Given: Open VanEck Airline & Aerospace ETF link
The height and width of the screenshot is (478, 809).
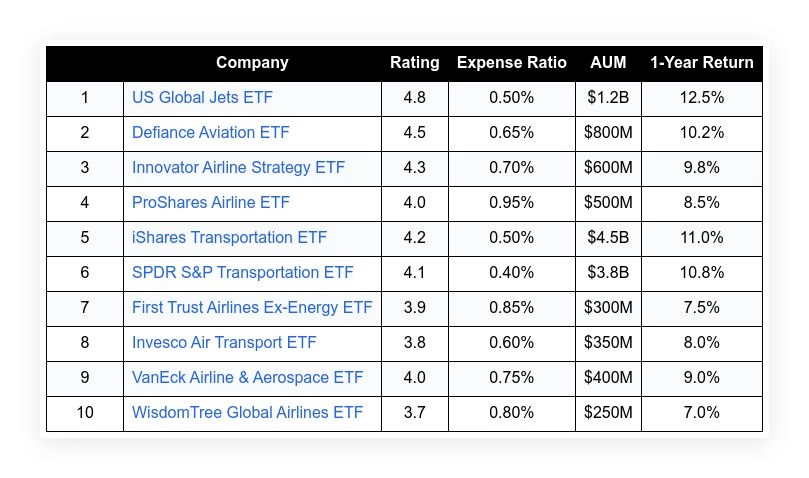Looking at the screenshot, I should pyautogui.click(x=247, y=378).
